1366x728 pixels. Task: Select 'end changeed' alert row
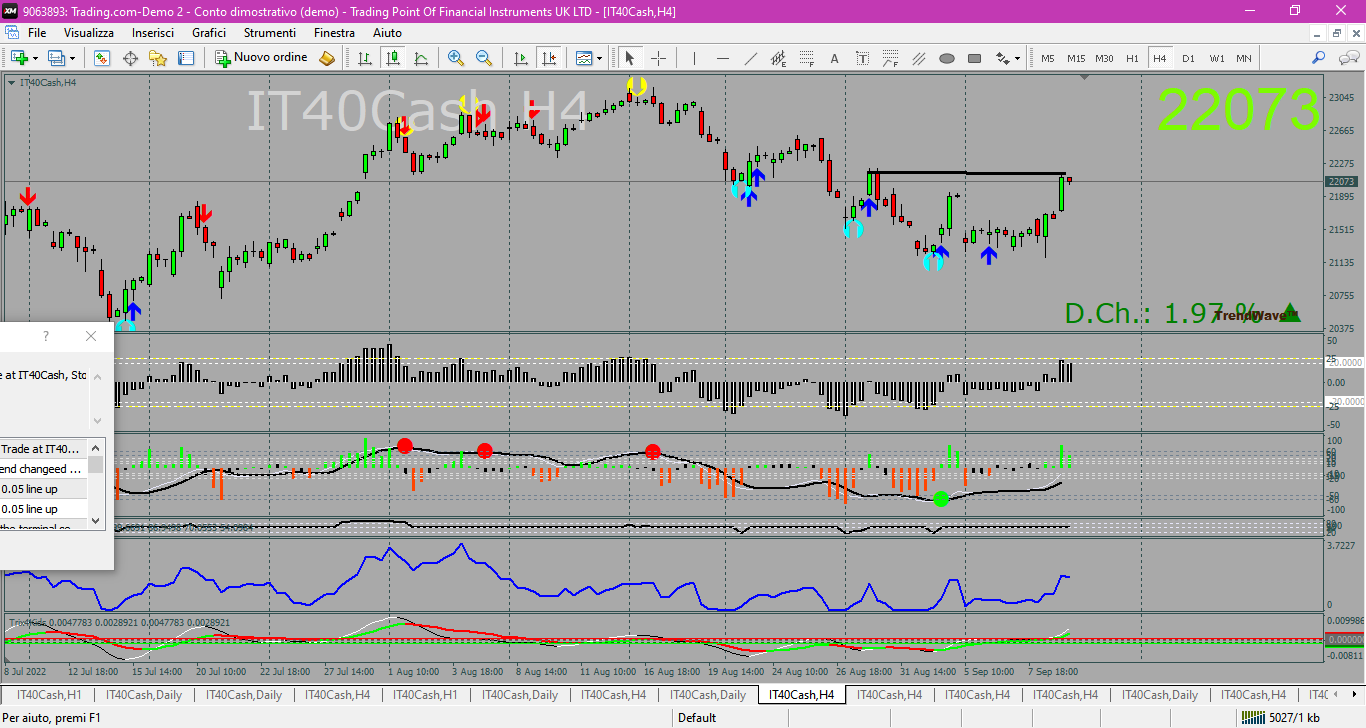pyautogui.click(x=43, y=469)
